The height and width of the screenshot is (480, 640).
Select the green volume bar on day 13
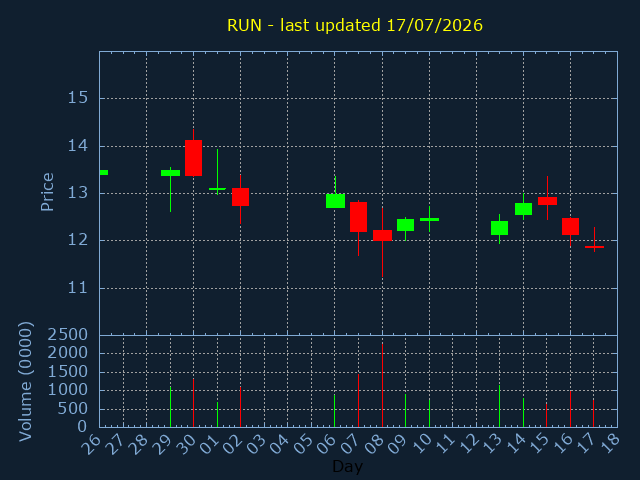click(499, 406)
